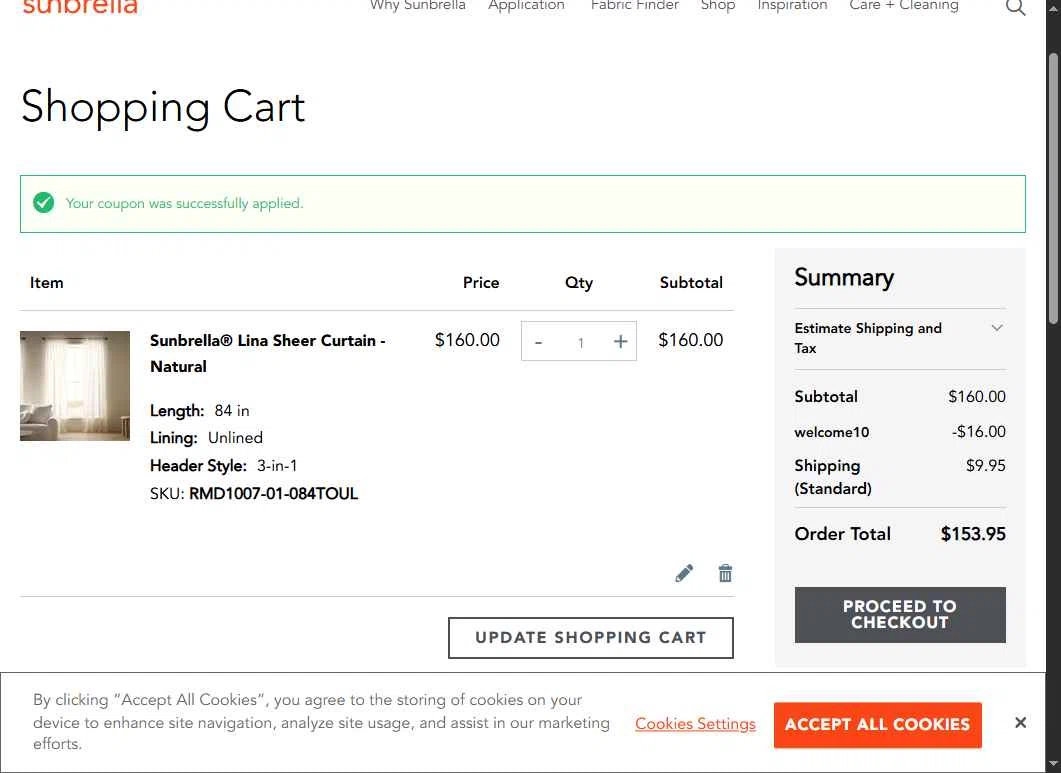Click the green coupon success checkmark
This screenshot has width=1061, height=773.
click(x=43, y=202)
